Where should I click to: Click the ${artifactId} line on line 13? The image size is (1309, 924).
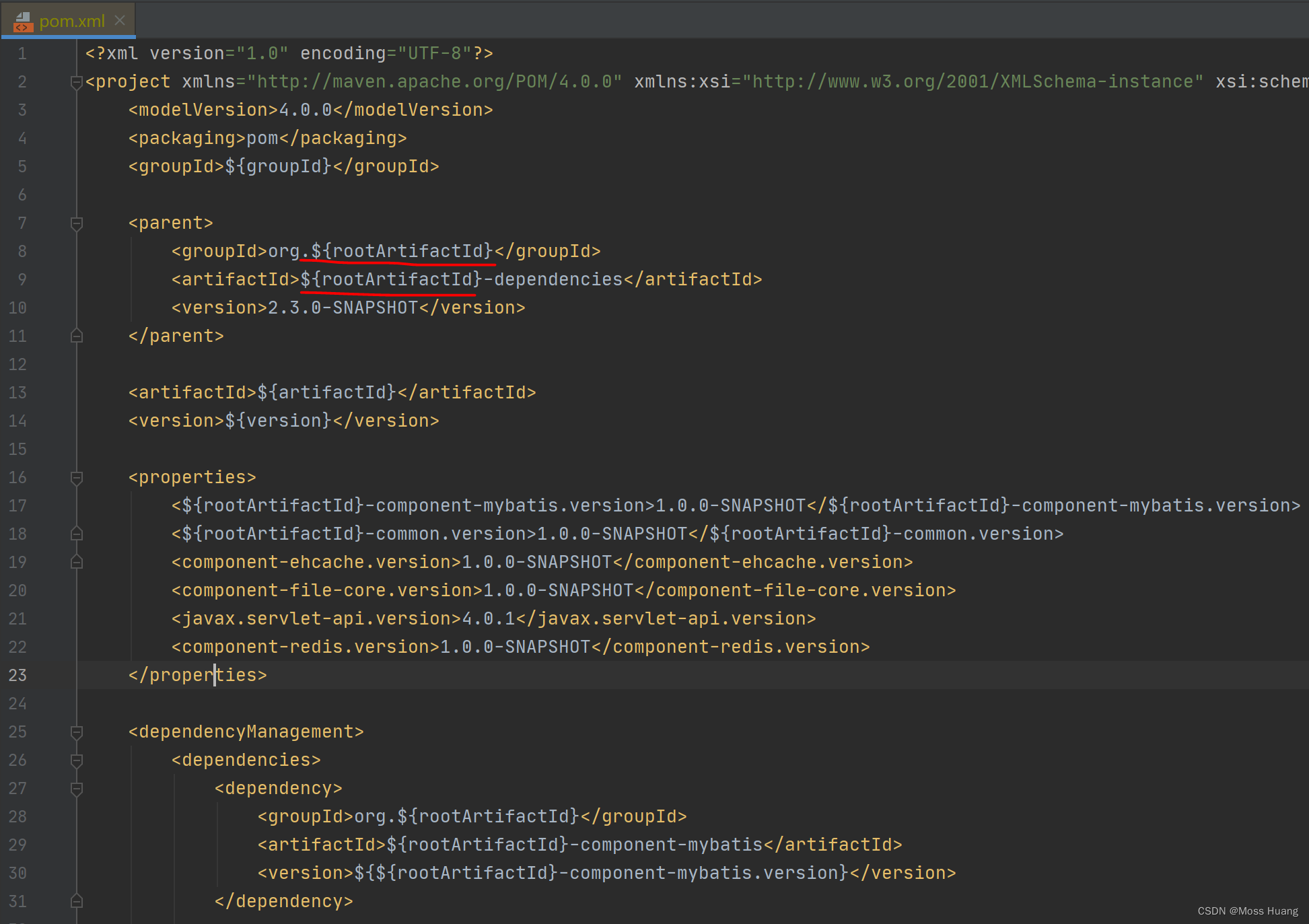coord(332,393)
